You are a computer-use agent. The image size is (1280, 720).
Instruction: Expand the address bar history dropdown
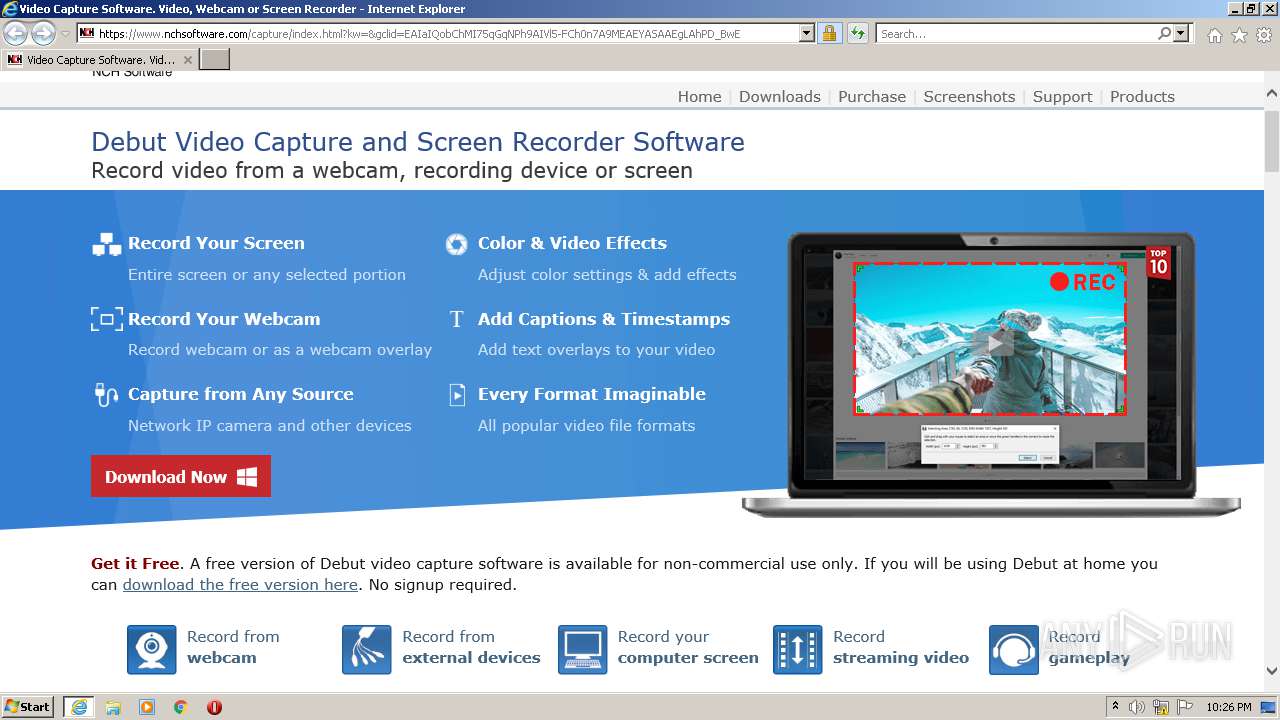coord(807,33)
